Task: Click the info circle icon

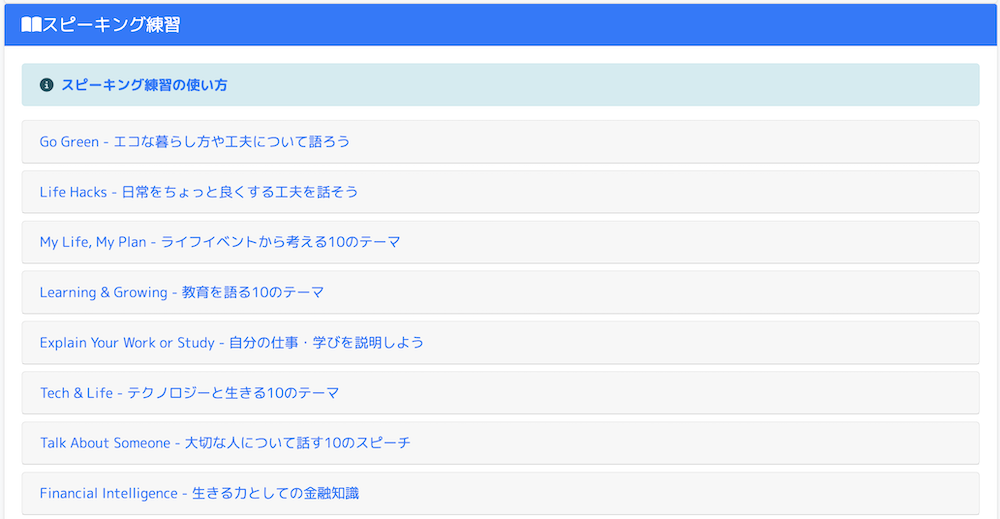Action: 46,85
